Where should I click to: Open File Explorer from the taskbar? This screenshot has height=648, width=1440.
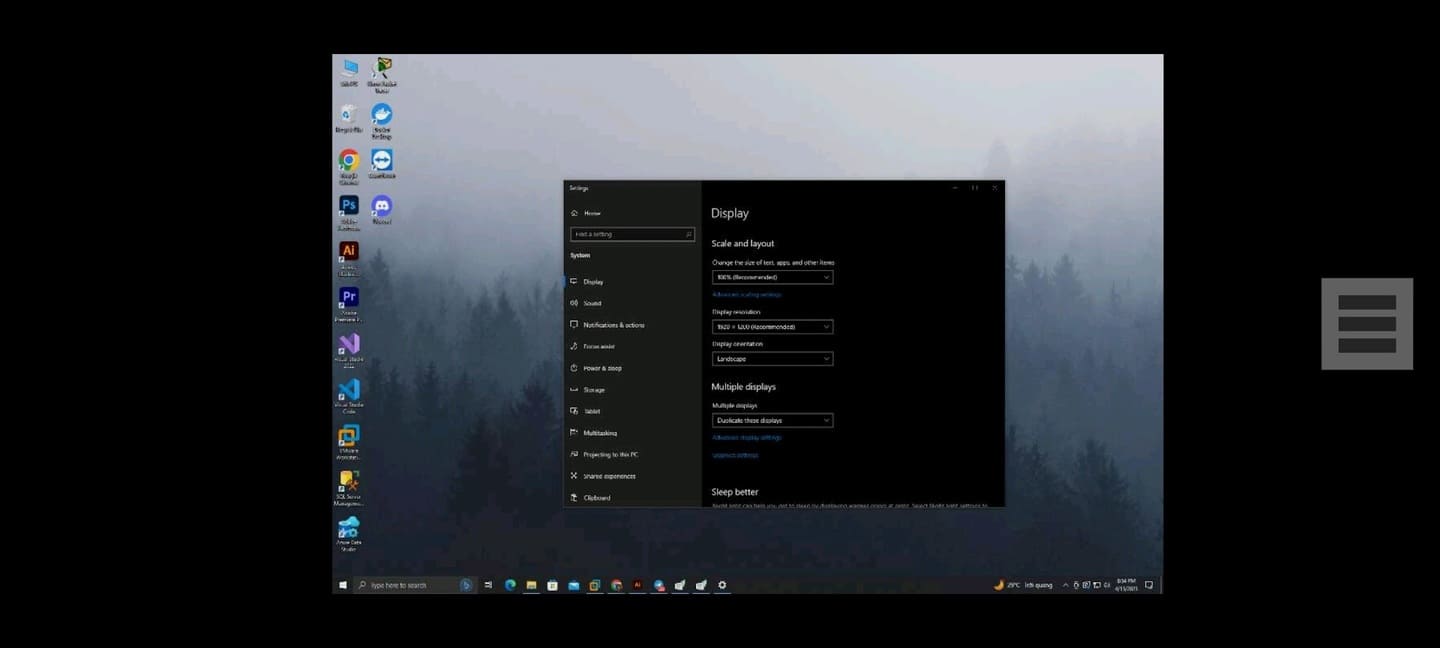click(x=531, y=585)
